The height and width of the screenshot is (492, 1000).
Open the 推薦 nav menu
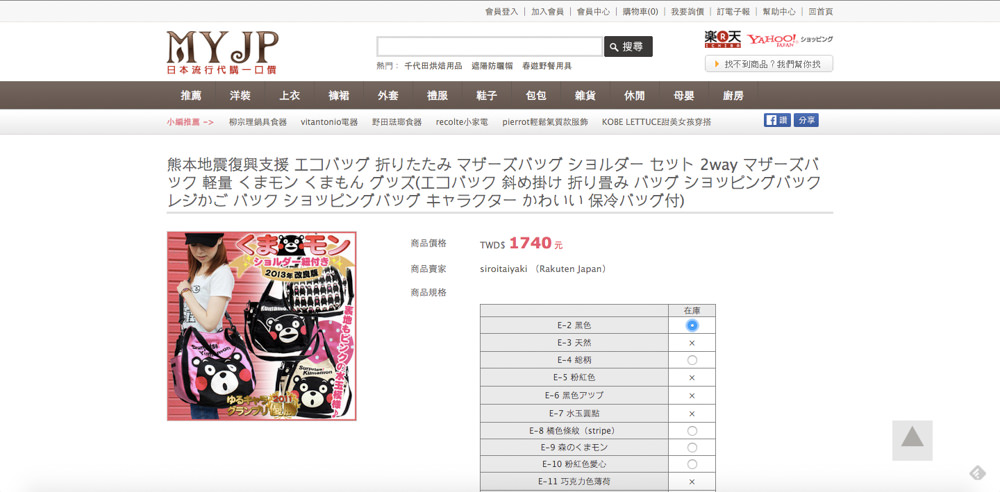pyautogui.click(x=191, y=95)
